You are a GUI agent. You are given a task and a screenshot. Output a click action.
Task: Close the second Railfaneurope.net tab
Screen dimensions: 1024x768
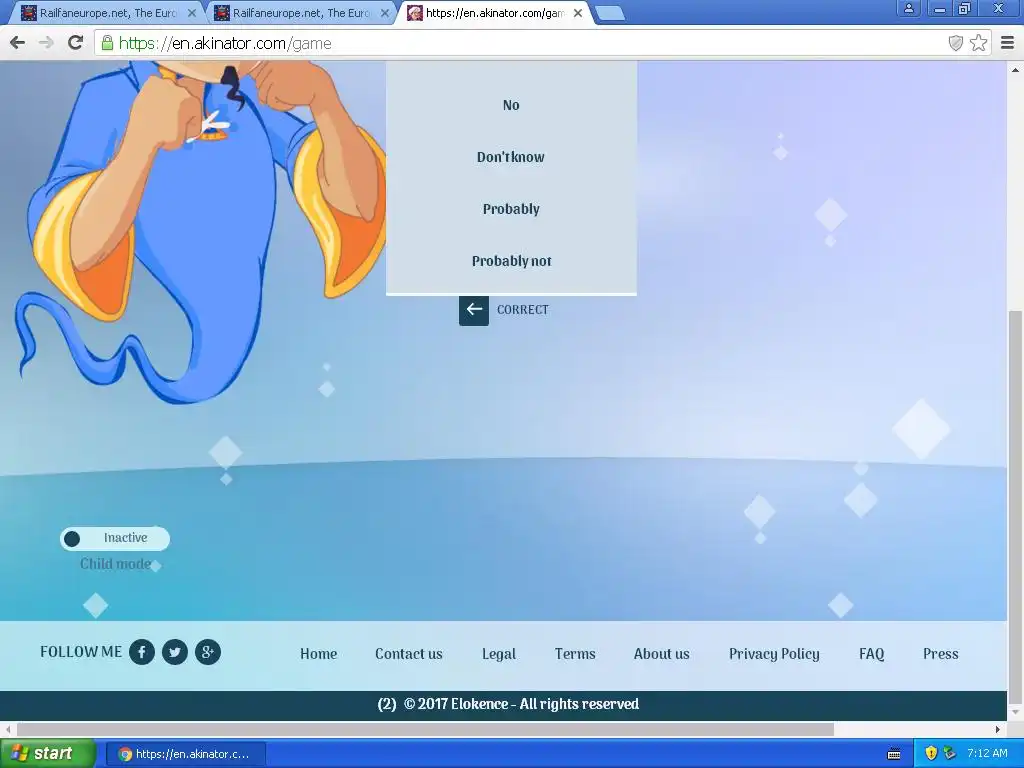tap(385, 13)
